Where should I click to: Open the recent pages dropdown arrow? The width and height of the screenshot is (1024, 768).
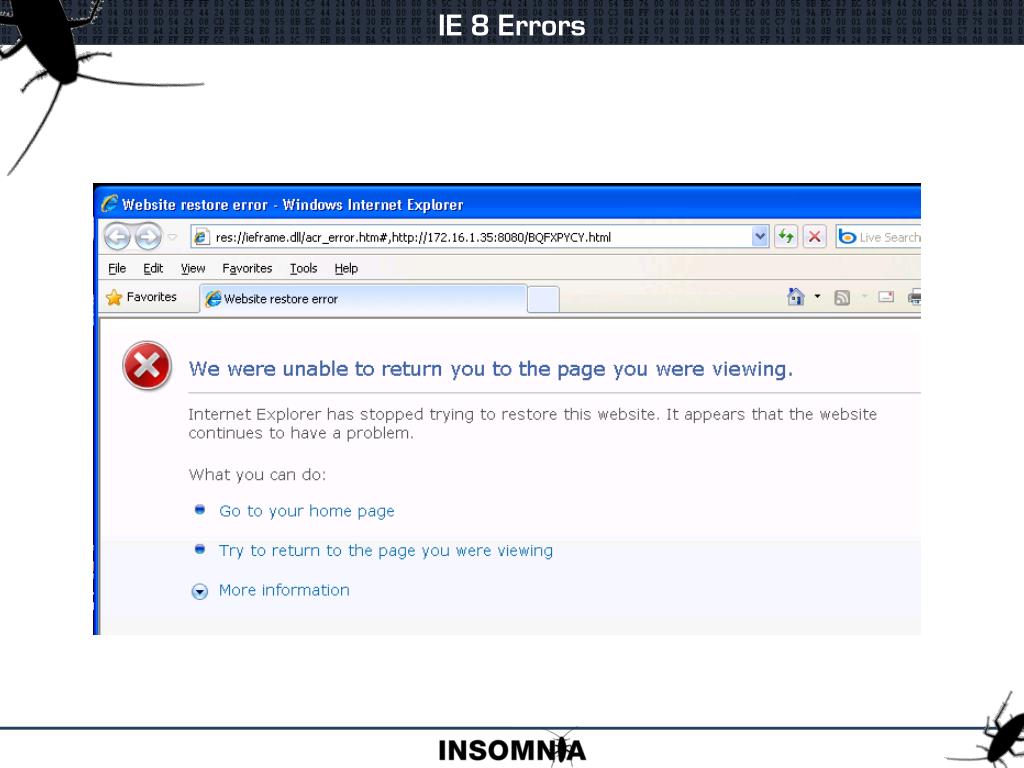pyautogui.click(x=172, y=237)
